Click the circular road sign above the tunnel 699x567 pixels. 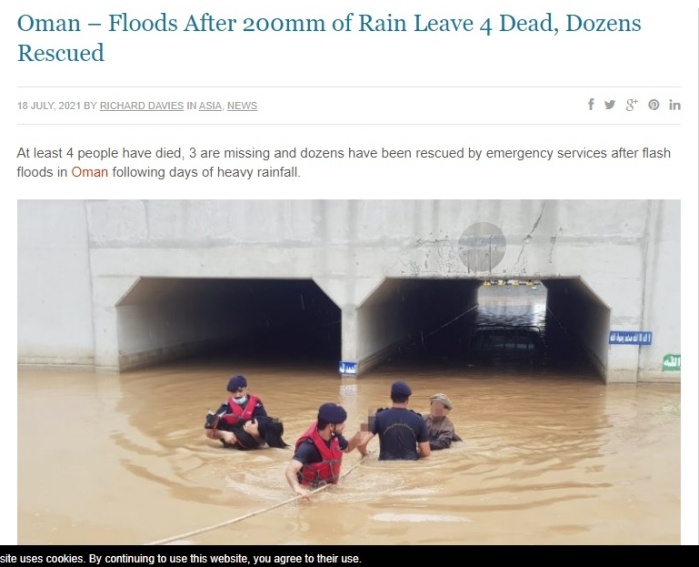click(482, 247)
